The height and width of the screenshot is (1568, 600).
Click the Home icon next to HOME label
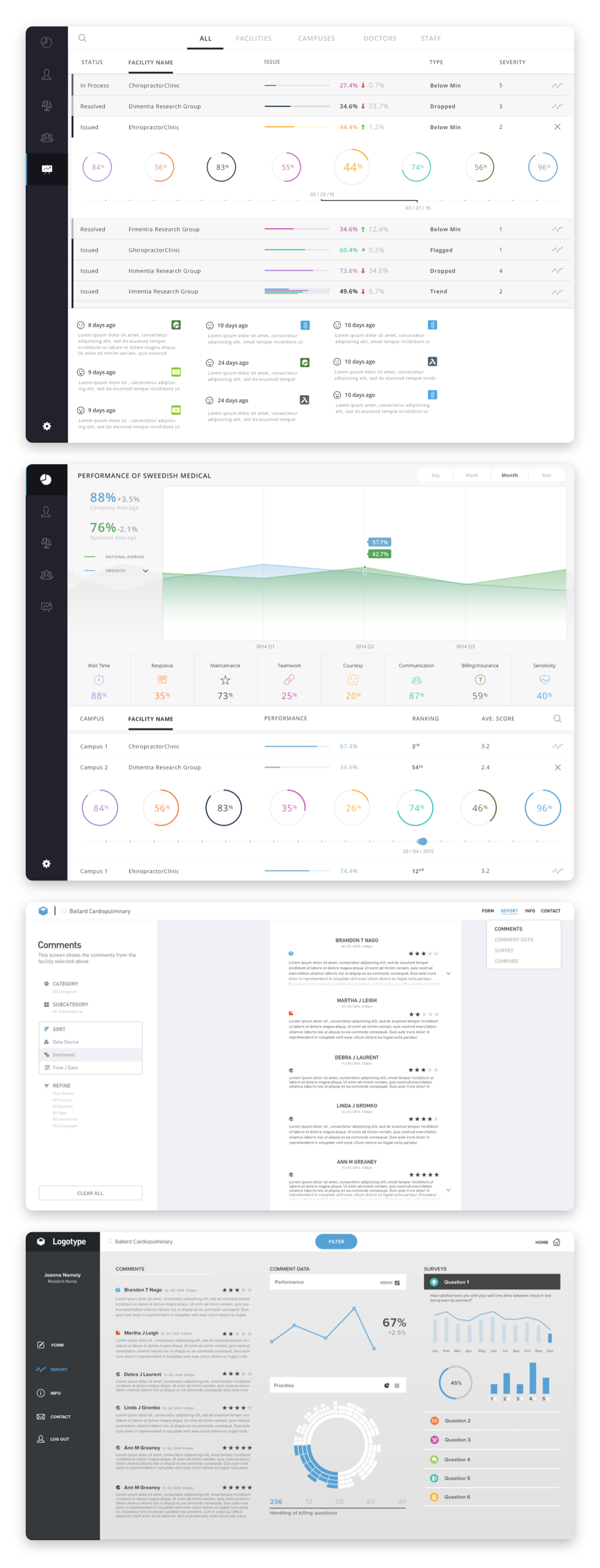[x=556, y=1242]
